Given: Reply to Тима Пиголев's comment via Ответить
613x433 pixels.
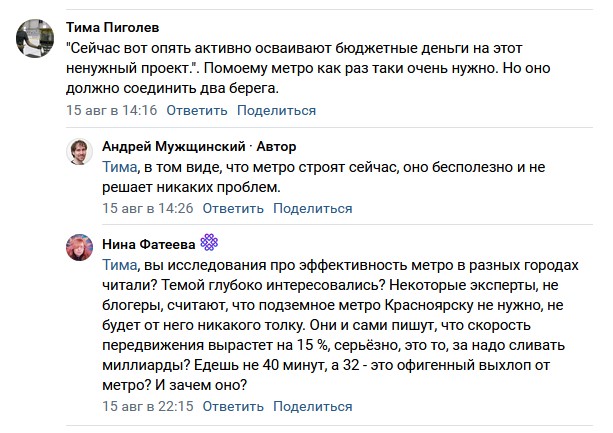Looking at the screenshot, I should point(197,110).
